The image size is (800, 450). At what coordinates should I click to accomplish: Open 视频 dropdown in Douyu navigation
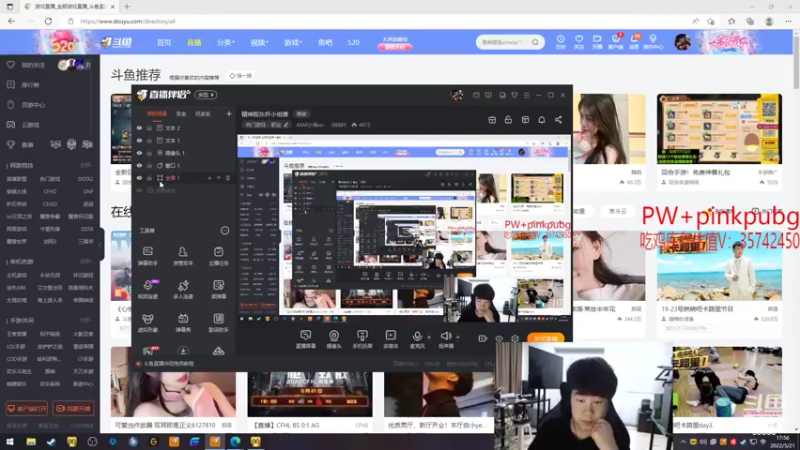259,42
